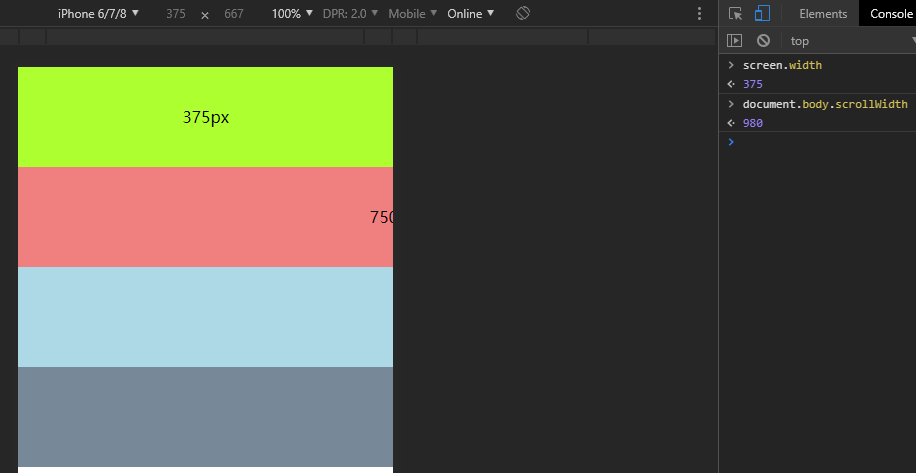916x473 pixels.
Task: Open the 100% zoom dropdown
Action: [292, 13]
